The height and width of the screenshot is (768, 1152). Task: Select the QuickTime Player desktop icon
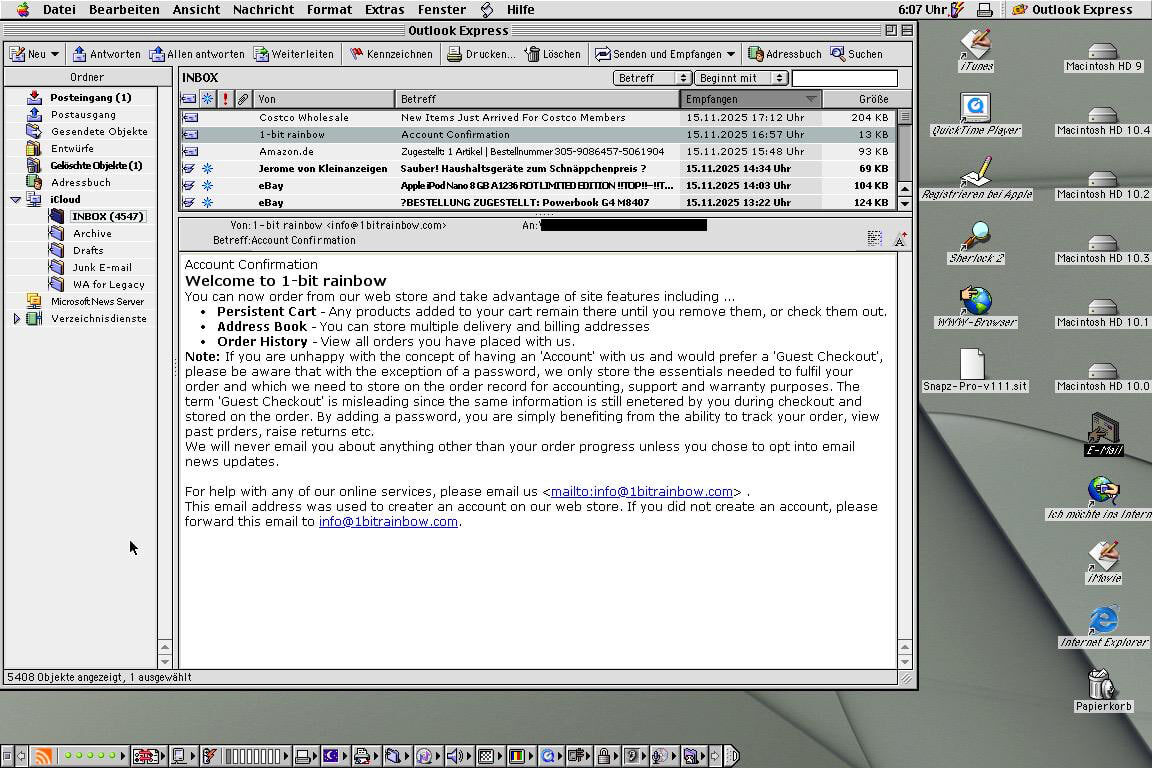click(976, 115)
